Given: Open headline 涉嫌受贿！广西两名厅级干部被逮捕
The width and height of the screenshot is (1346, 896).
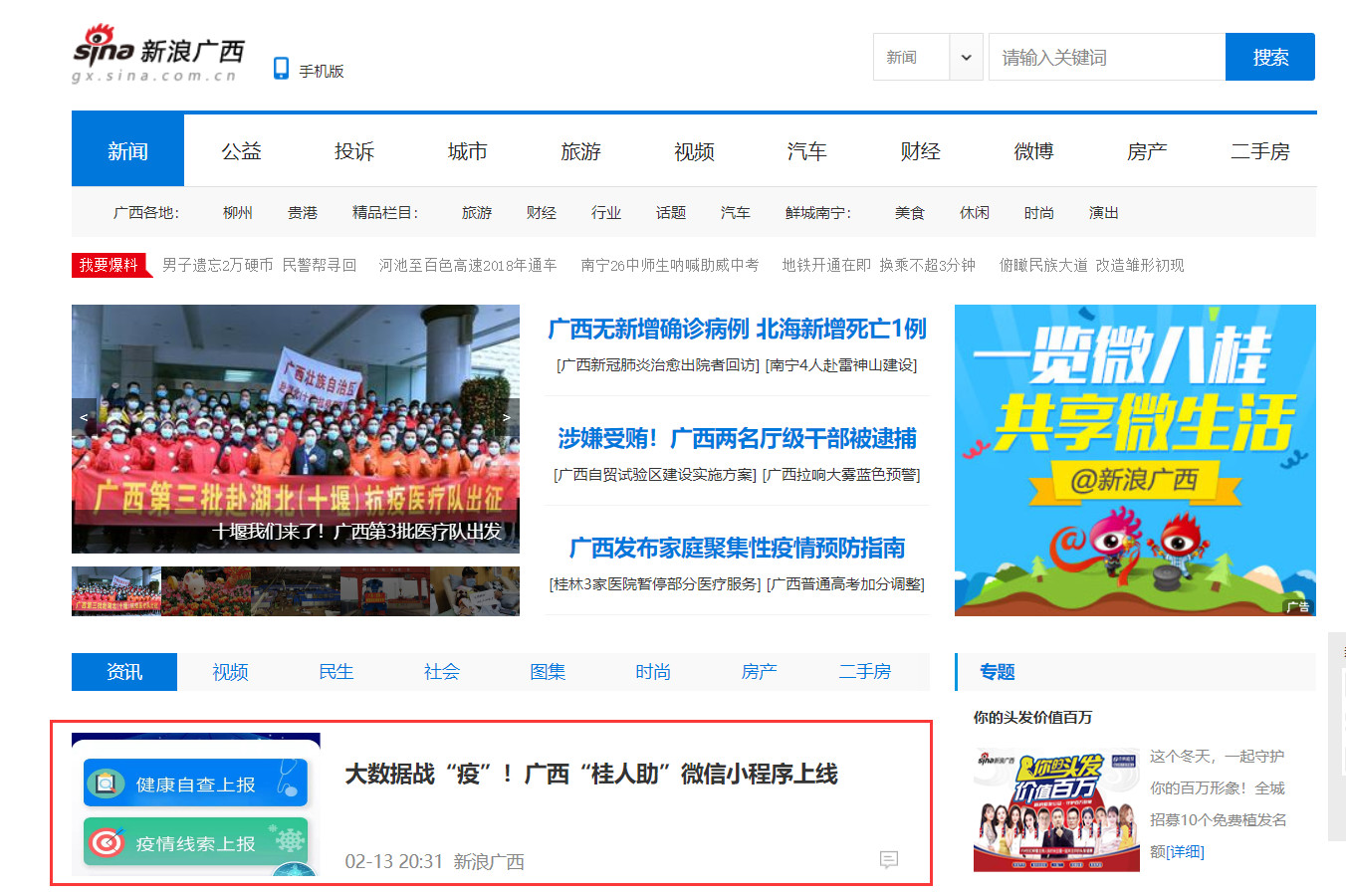Looking at the screenshot, I should 737,438.
